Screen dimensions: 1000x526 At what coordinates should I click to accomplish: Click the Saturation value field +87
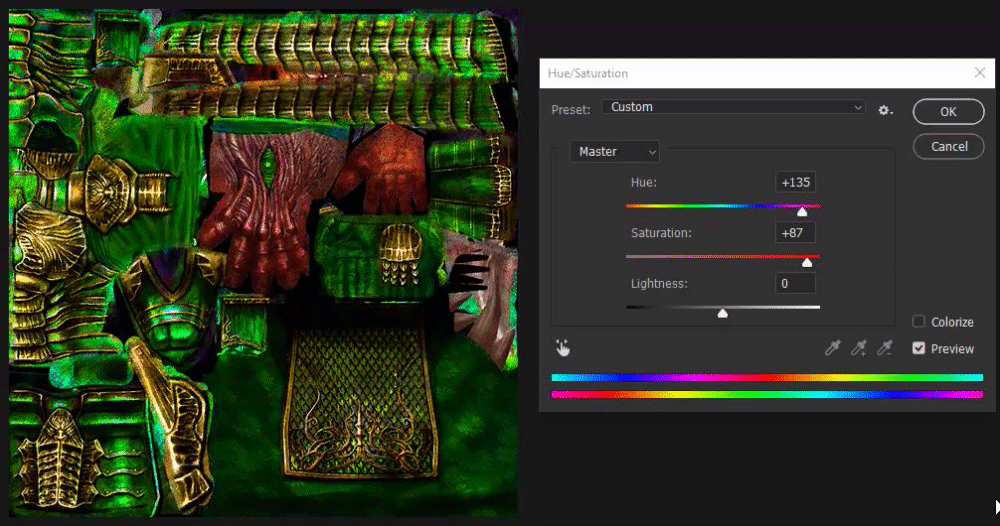click(x=795, y=233)
